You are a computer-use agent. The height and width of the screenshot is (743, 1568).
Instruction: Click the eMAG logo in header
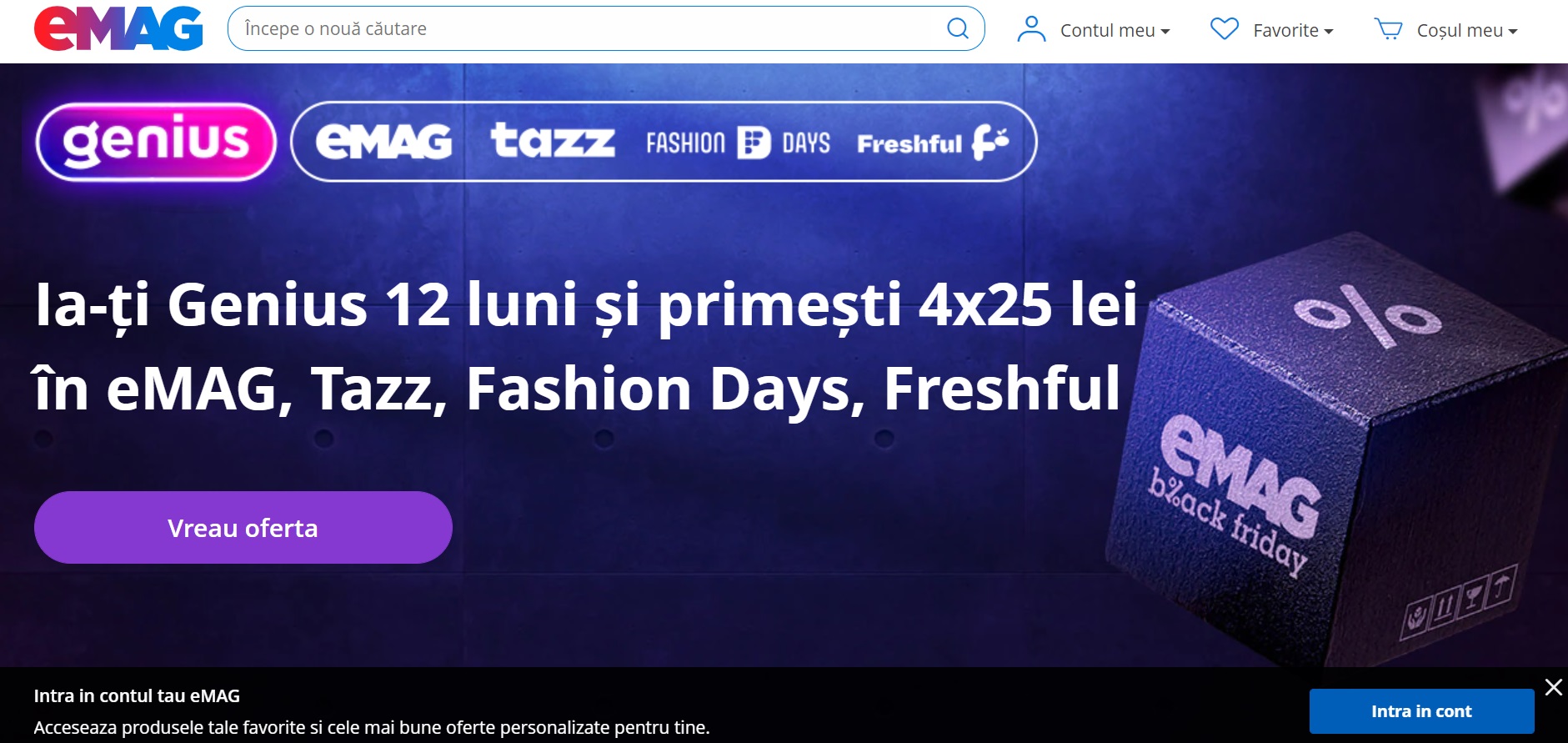pos(118,28)
